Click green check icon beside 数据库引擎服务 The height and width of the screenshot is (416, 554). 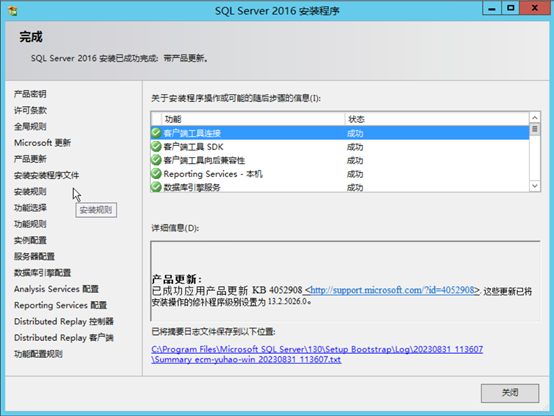(x=156, y=187)
